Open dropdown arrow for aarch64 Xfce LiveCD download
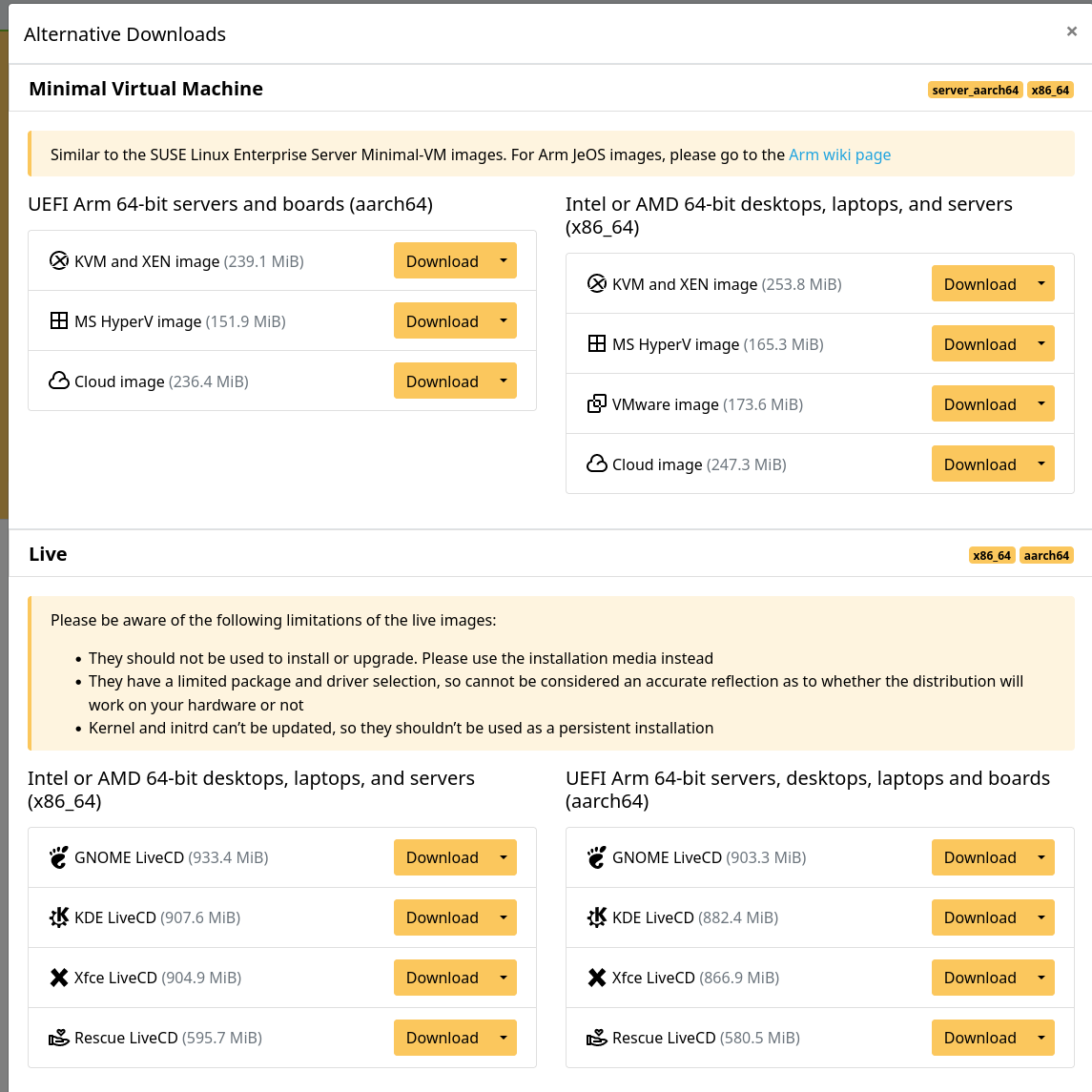The width and height of the screenshot is (1092, 1092). click(1041, 978)
